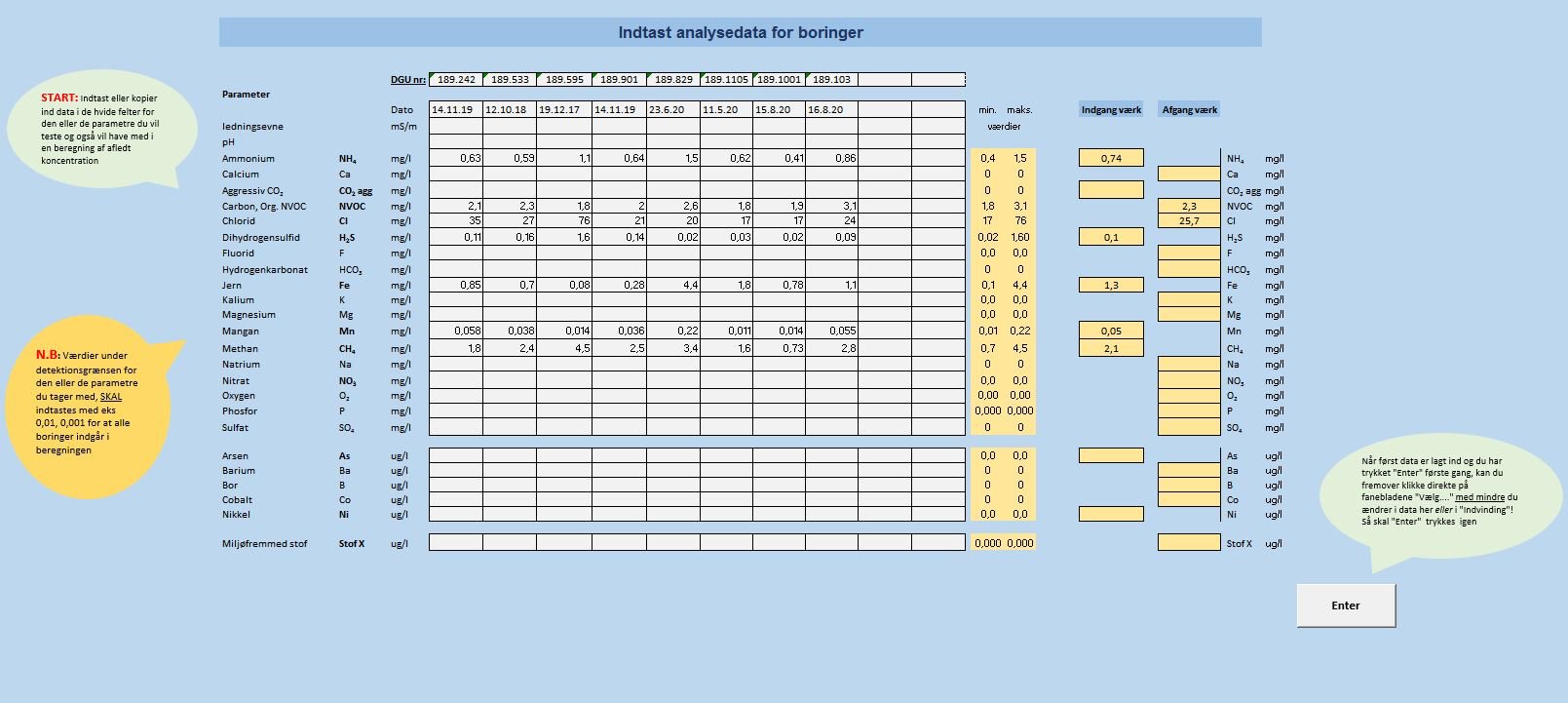
Task: Select Afgang værk Chlorid cell 25,7
Action: [x=1189, y=221]
